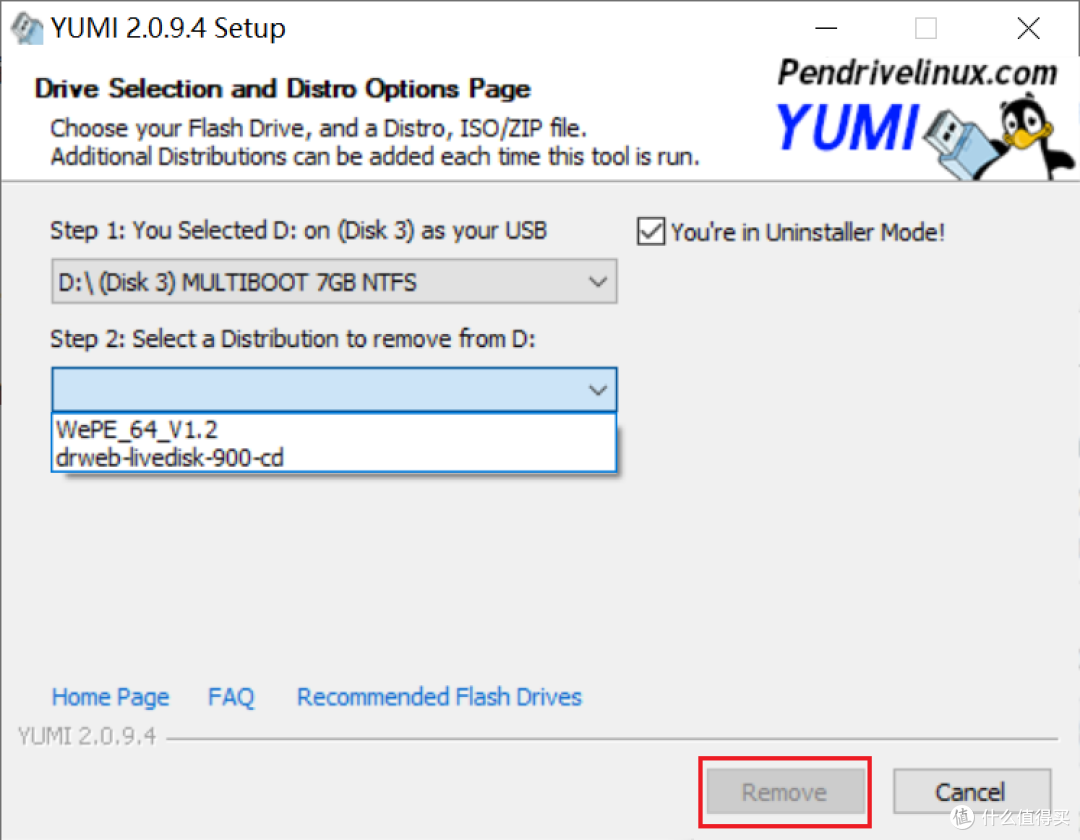
Task: Open the Home Page link
Action: (x=110, y=697)
